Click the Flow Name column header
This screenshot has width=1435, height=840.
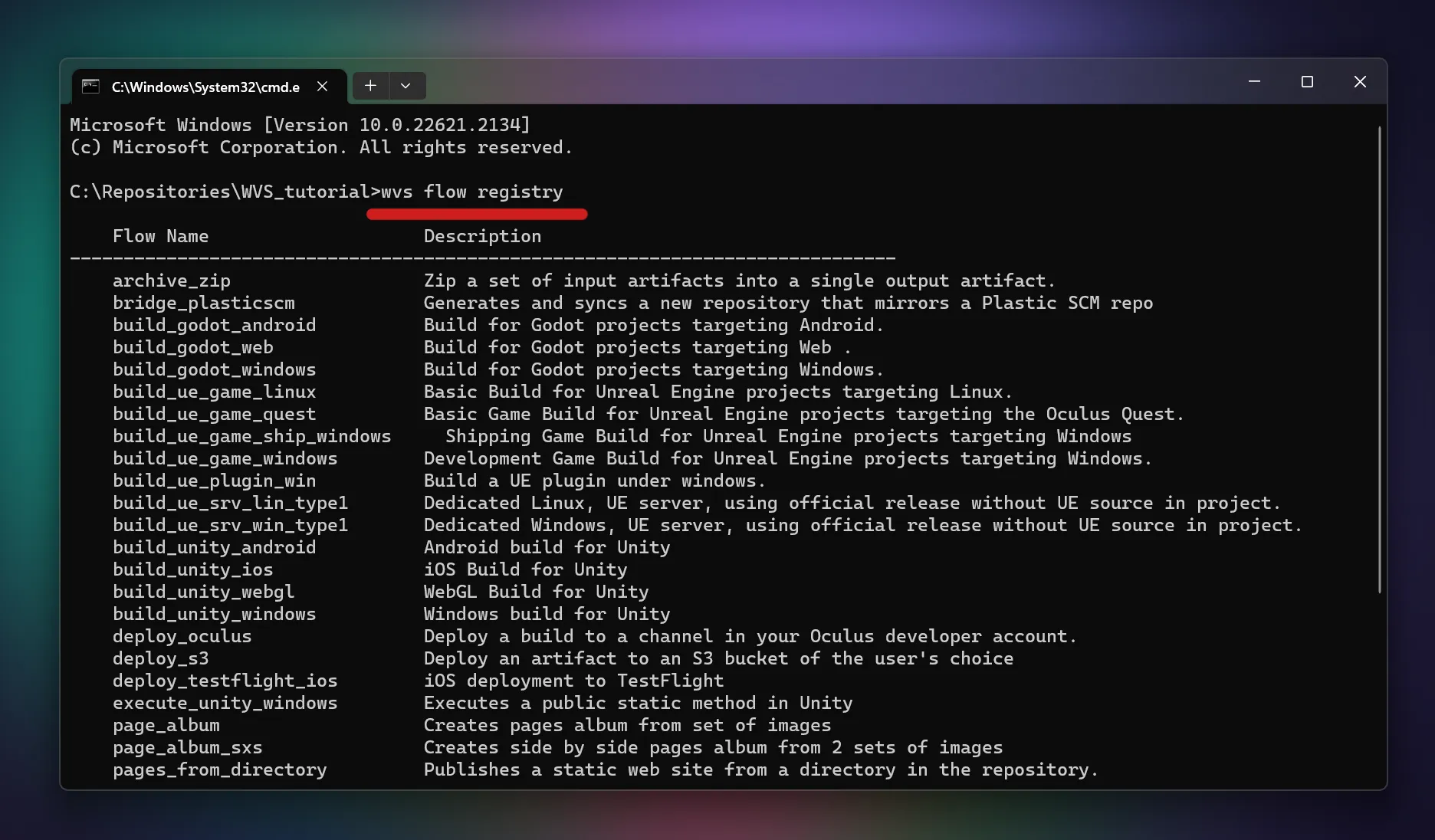click(160, 236)
